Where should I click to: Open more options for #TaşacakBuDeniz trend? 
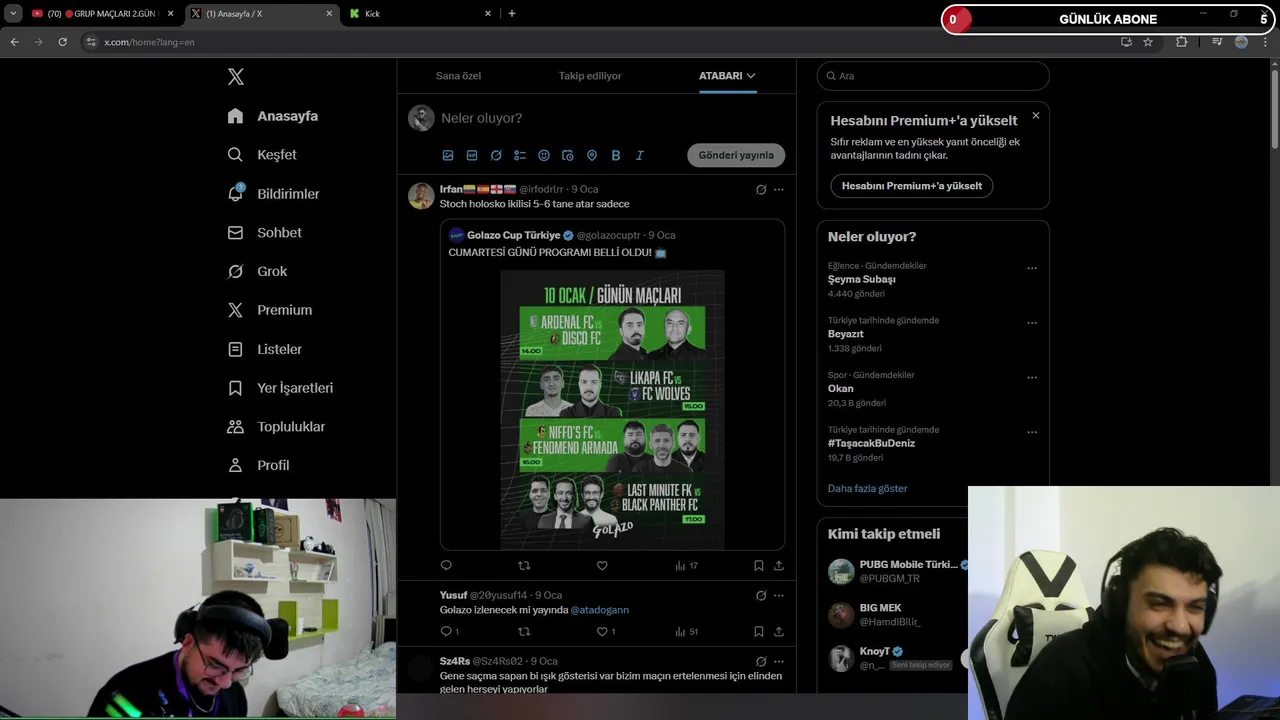pos(1032,432)
